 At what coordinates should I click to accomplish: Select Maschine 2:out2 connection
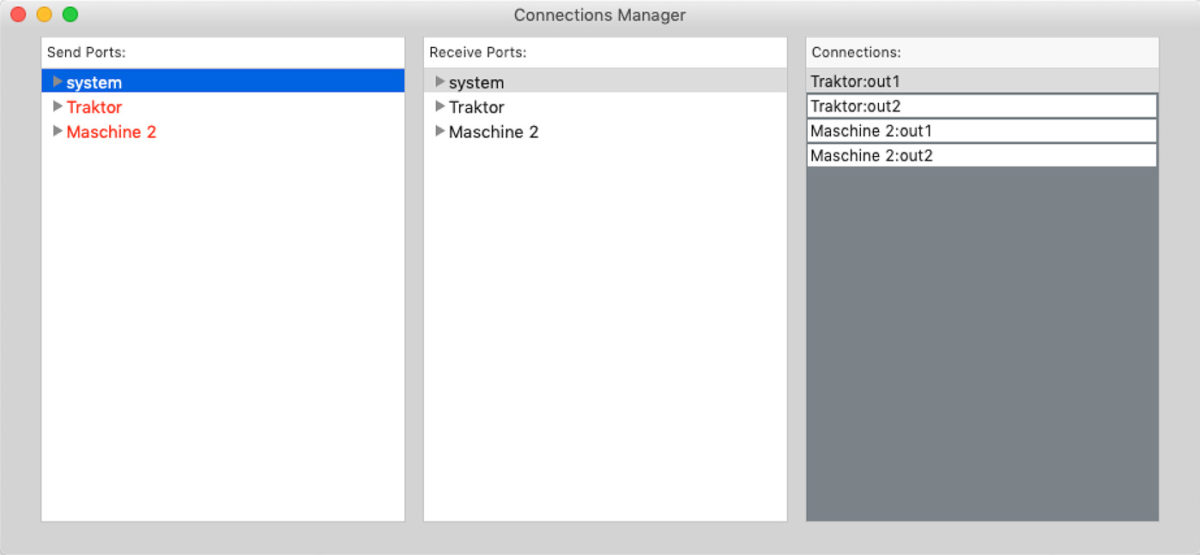coord(982,156)
